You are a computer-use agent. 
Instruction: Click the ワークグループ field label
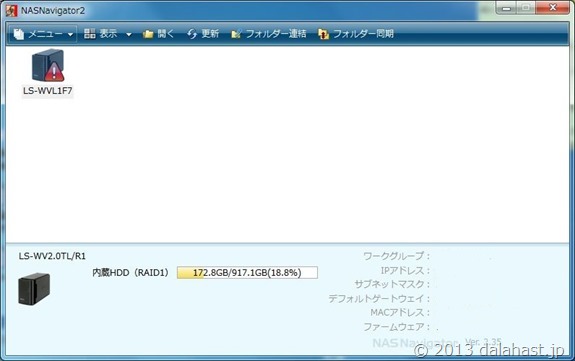coord(396,256)
